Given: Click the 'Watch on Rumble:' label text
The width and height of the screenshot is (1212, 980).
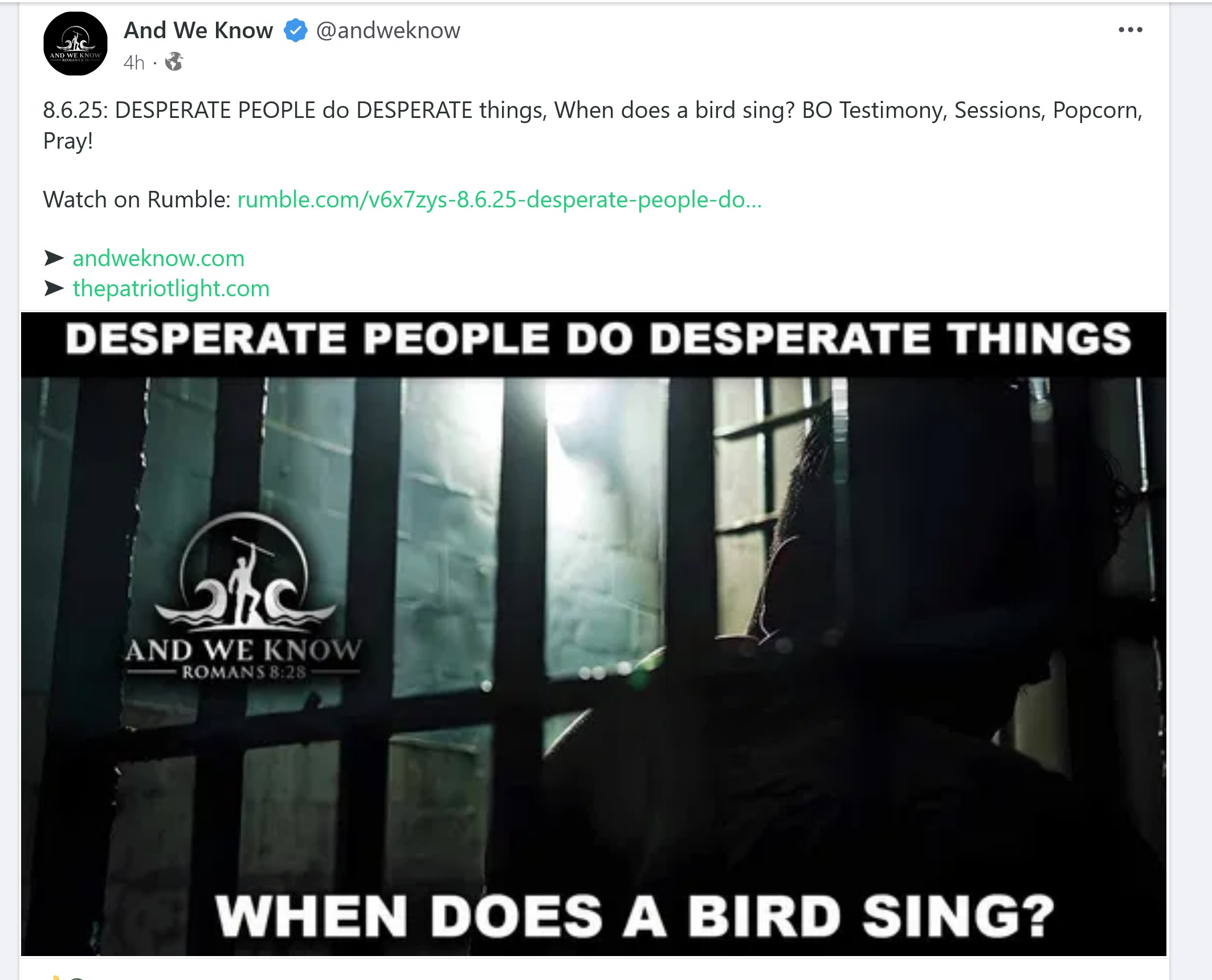Looking at the screenshot, I should pos(137,199).
